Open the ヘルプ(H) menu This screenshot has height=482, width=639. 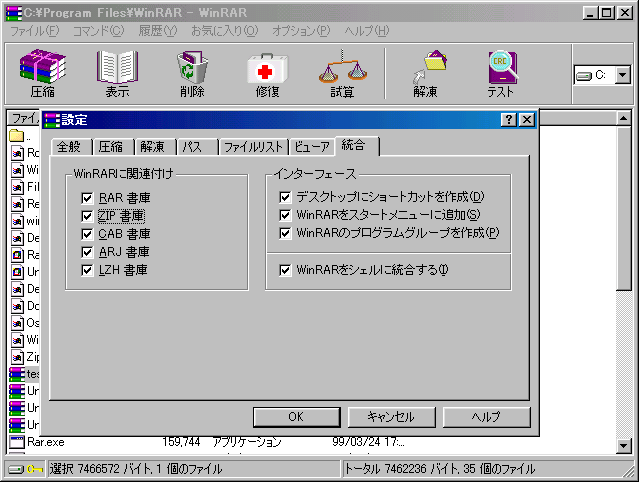click(x=367, y=31)
